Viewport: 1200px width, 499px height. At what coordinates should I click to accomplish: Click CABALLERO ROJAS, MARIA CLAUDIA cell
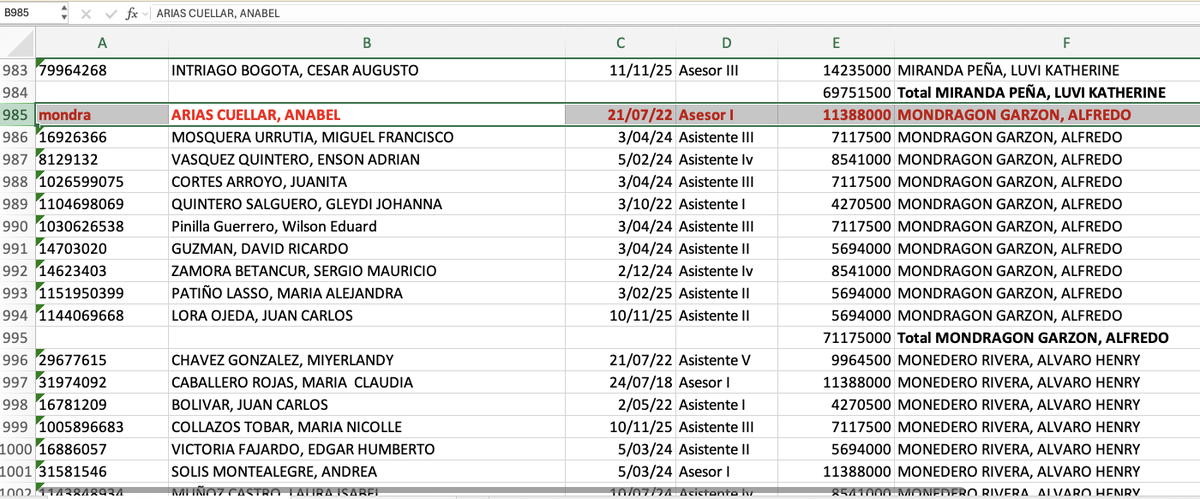(367, 382)
